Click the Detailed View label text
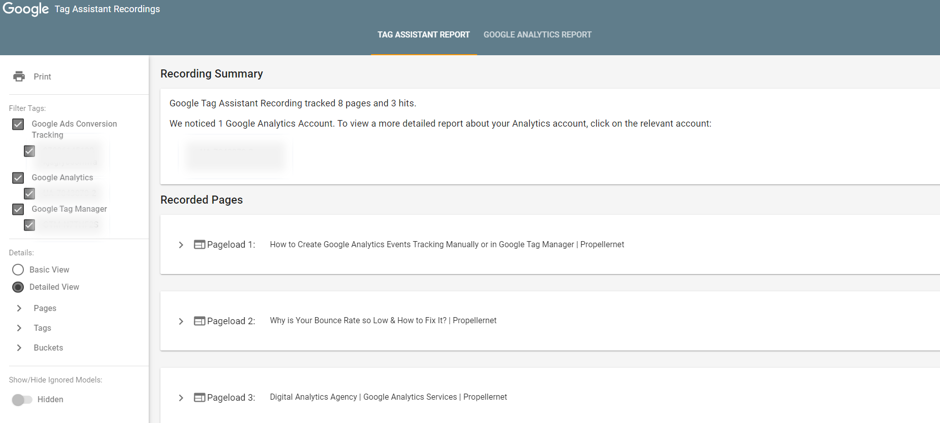Screen dimensions: 940x423 click(54, 287)
